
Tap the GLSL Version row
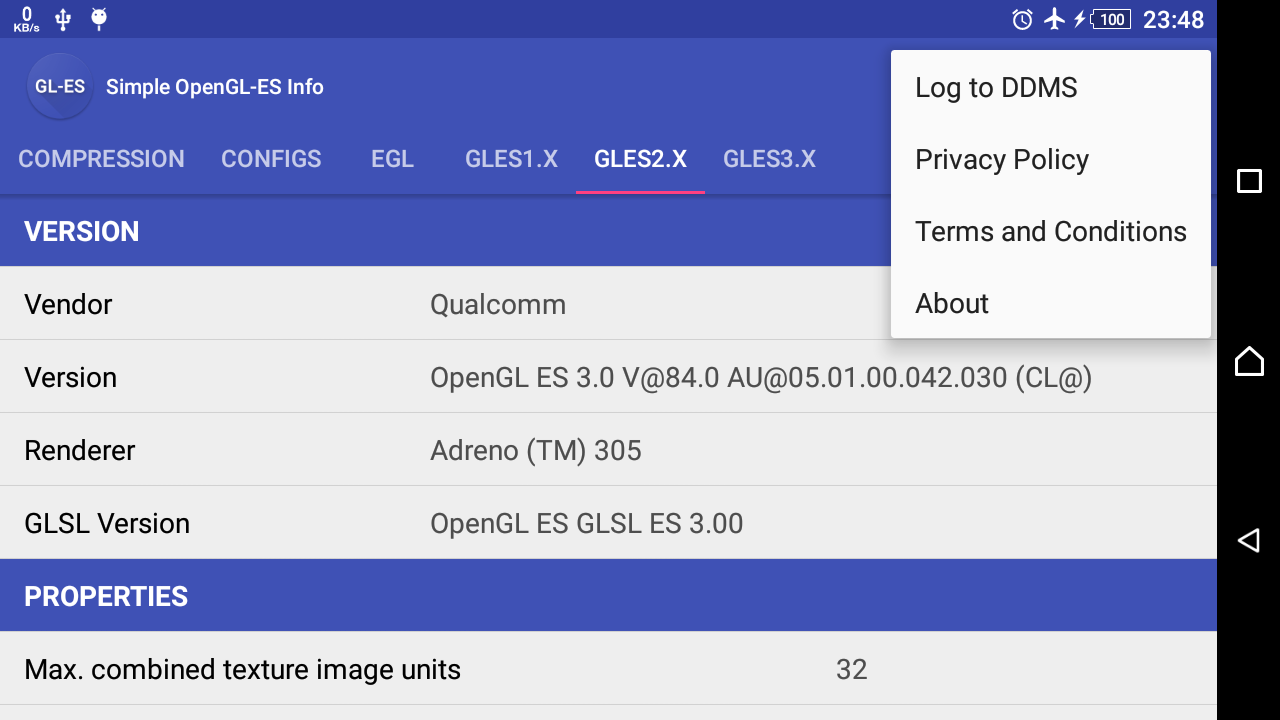click(608, 523)
